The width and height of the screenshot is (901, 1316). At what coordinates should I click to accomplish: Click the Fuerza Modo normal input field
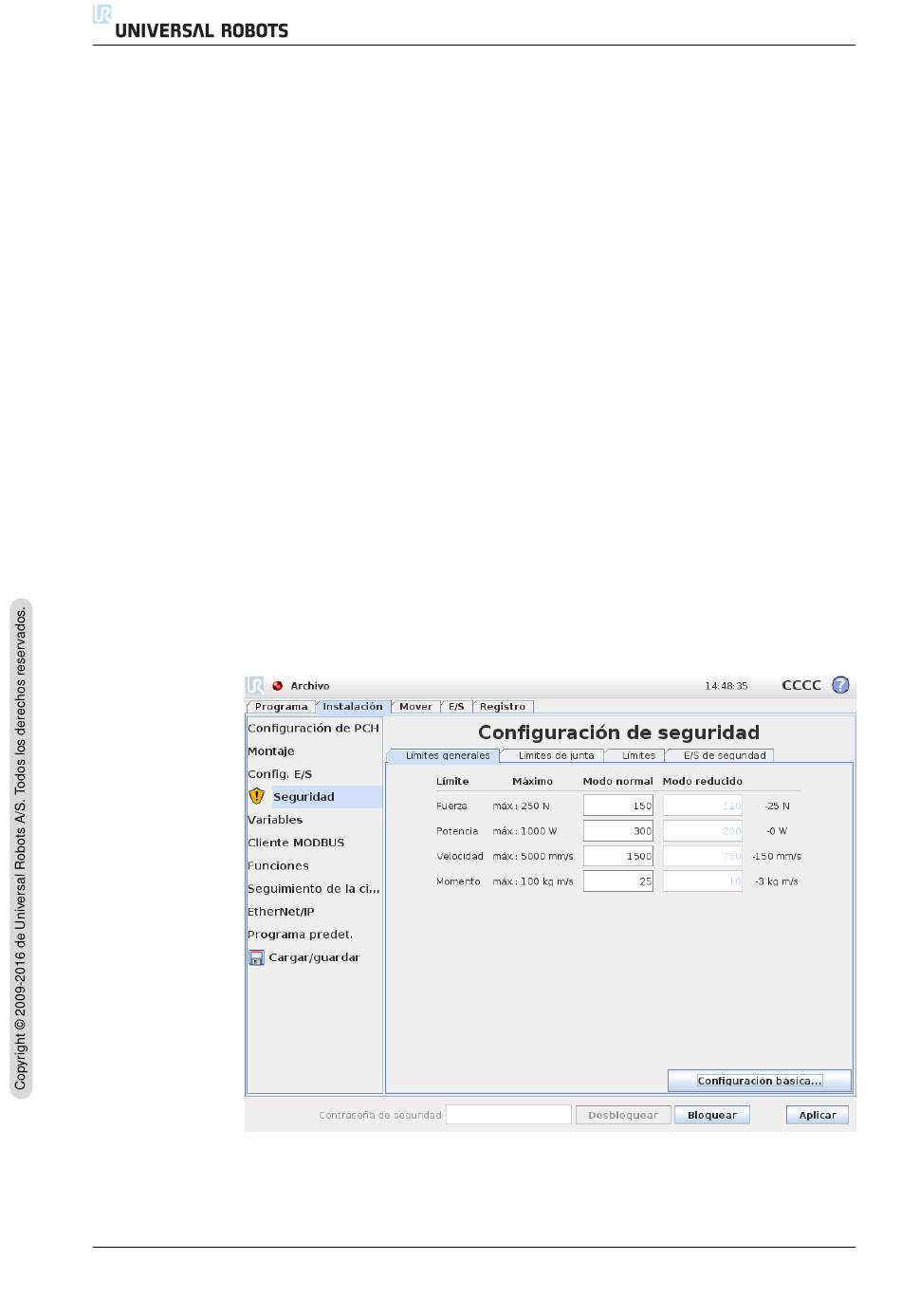pos(617,806)
